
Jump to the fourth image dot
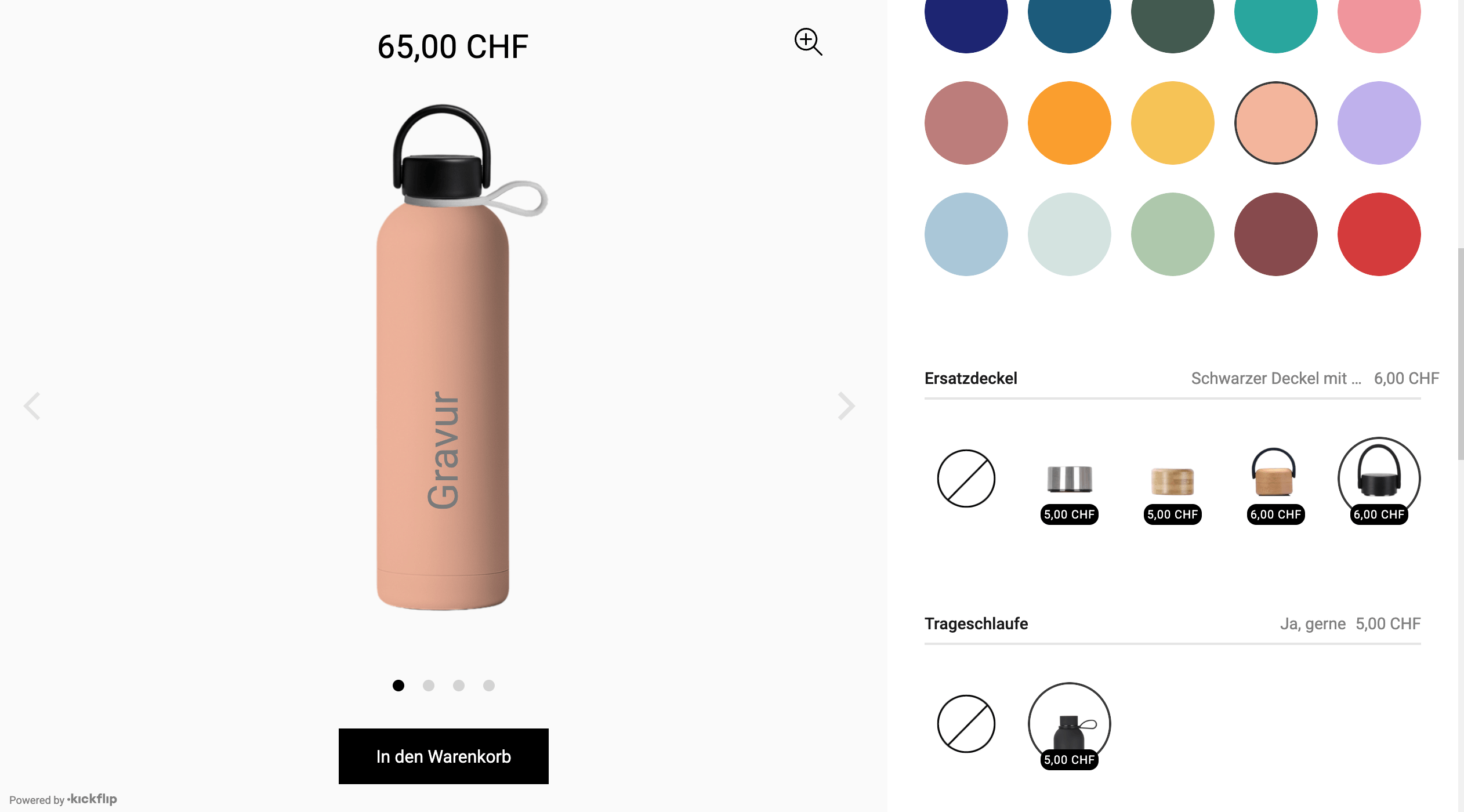point(489,686)
